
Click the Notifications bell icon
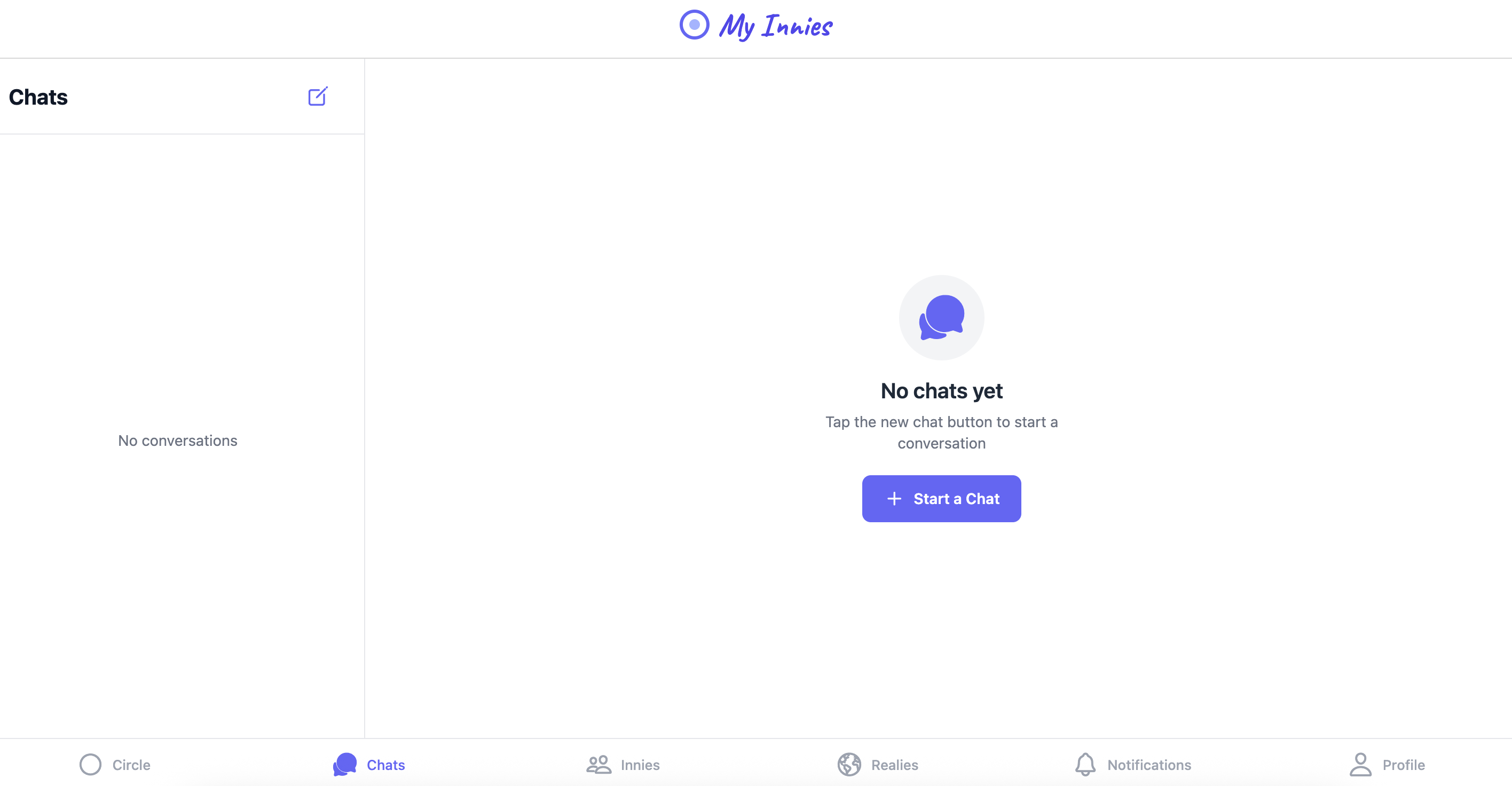tap(1085, 764)
